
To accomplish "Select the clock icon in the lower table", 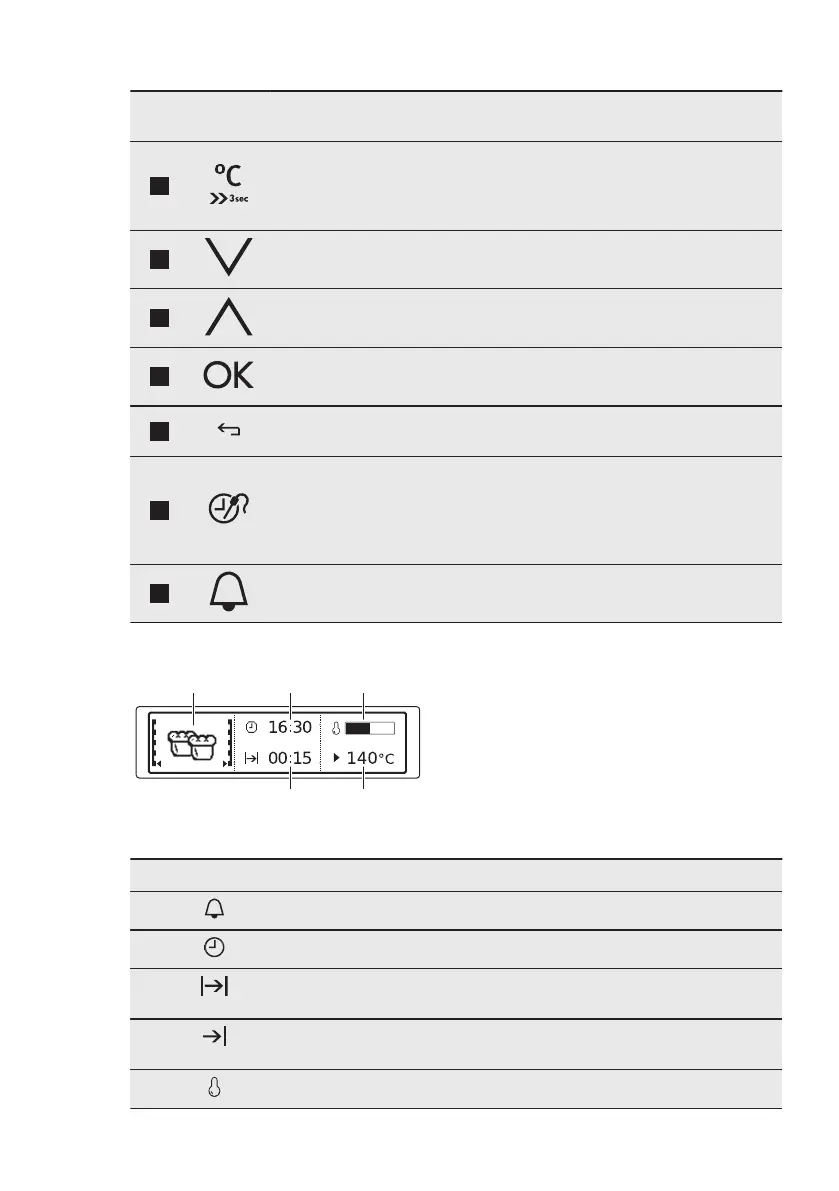I will click(215, 948).
